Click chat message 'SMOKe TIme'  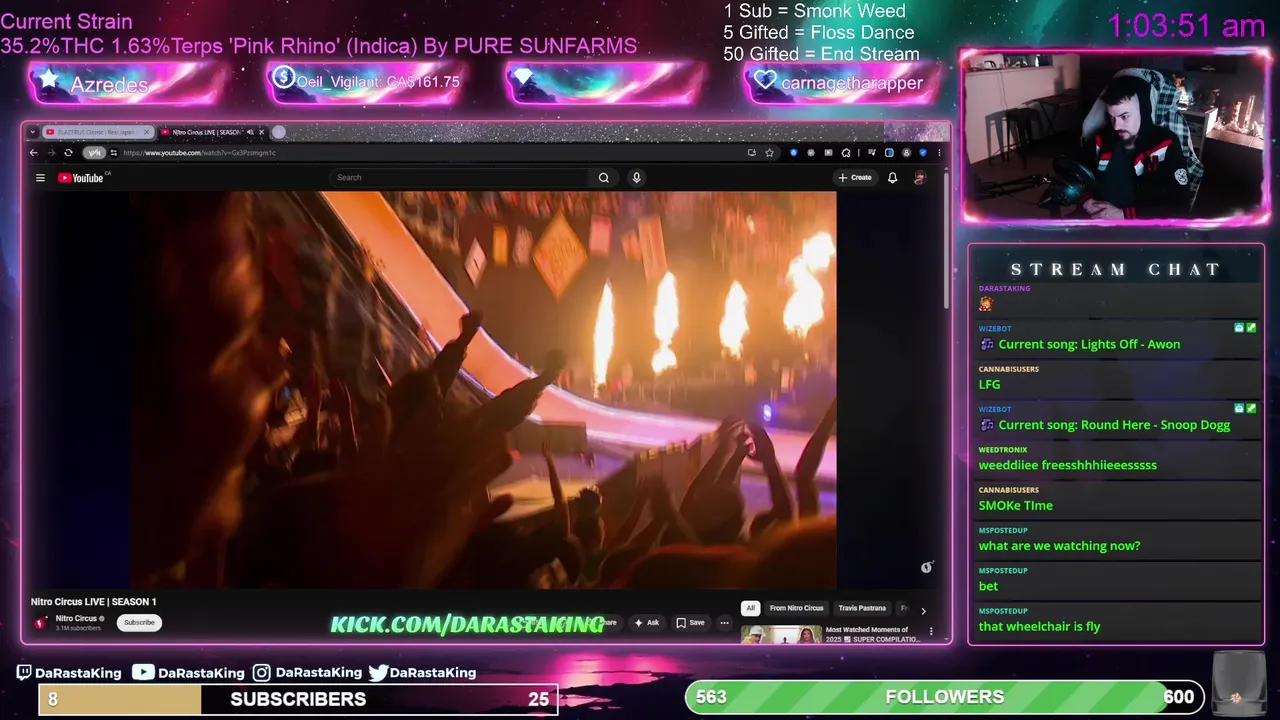(1015, 505)
